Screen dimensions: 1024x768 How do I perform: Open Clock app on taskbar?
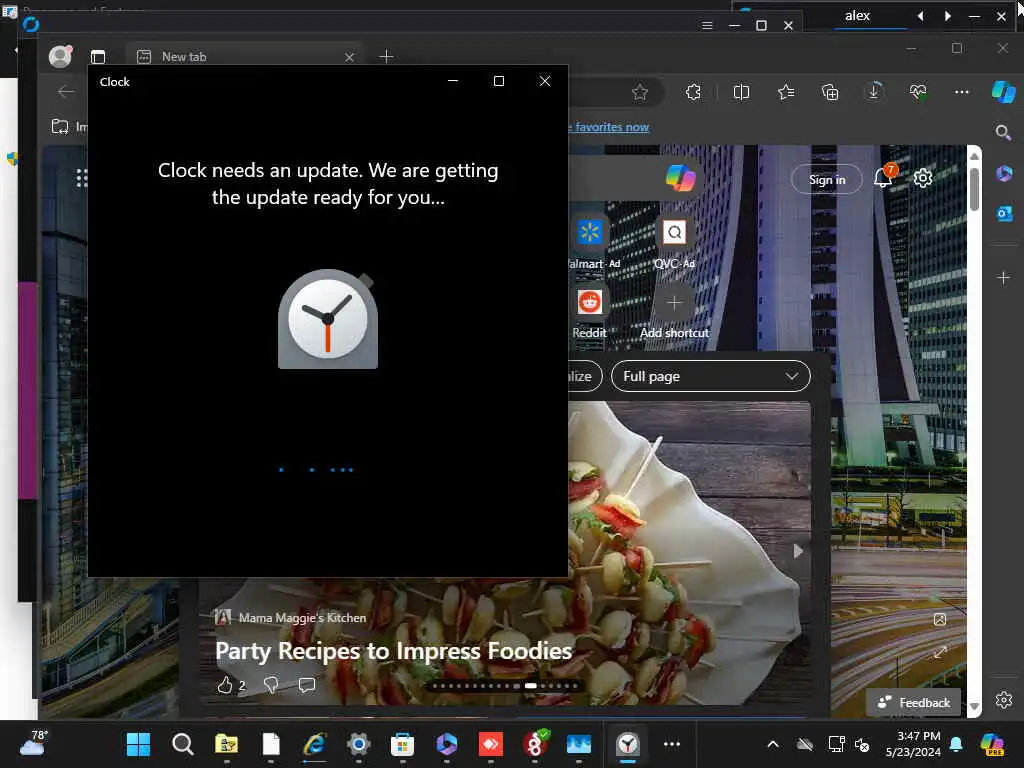pos(628,744)
